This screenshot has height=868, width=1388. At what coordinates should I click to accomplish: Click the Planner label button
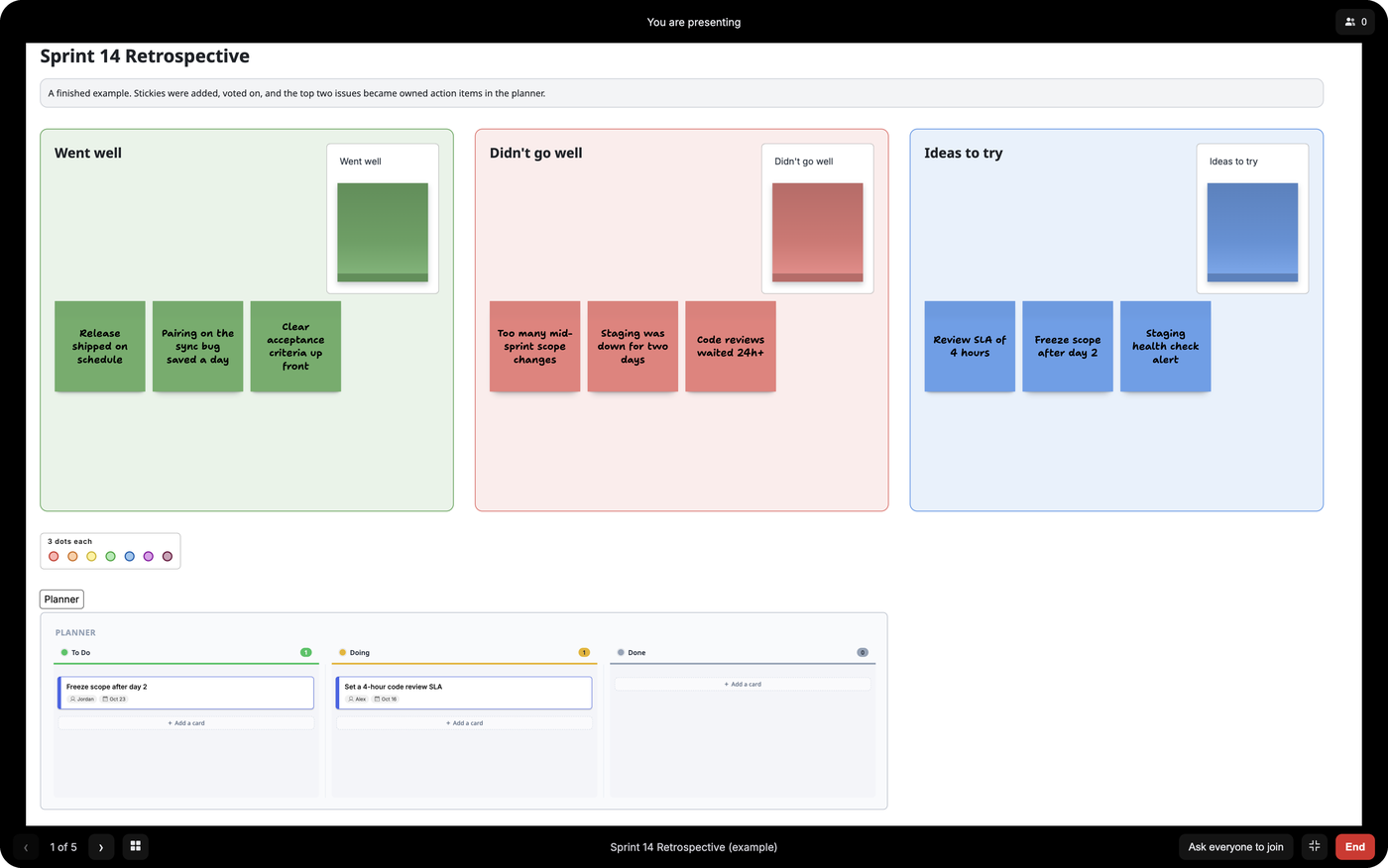click(61, 598)
